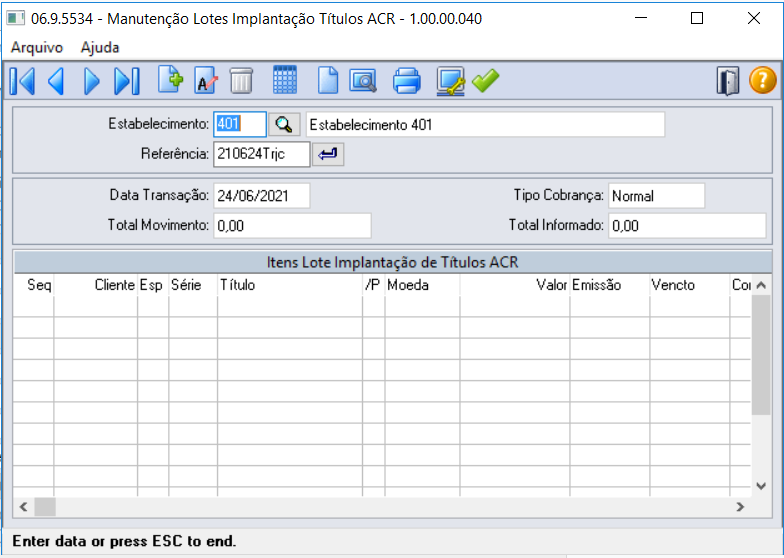This screenshot has width=784, height=558.
Task: Go to previous record arrow
Action: click(56, 81)
